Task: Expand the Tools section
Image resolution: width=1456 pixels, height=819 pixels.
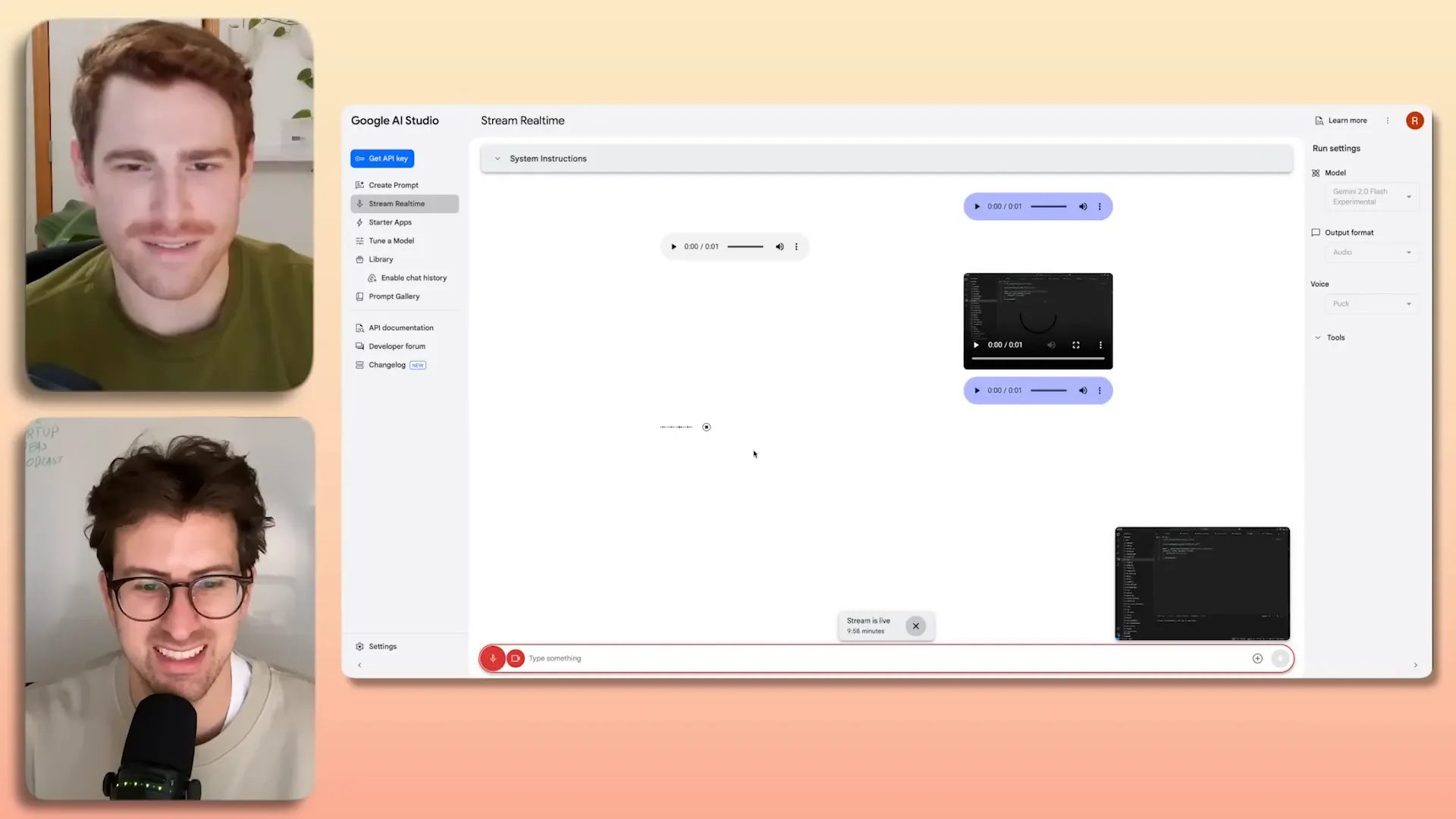Action: click(x=1329, y=338)
